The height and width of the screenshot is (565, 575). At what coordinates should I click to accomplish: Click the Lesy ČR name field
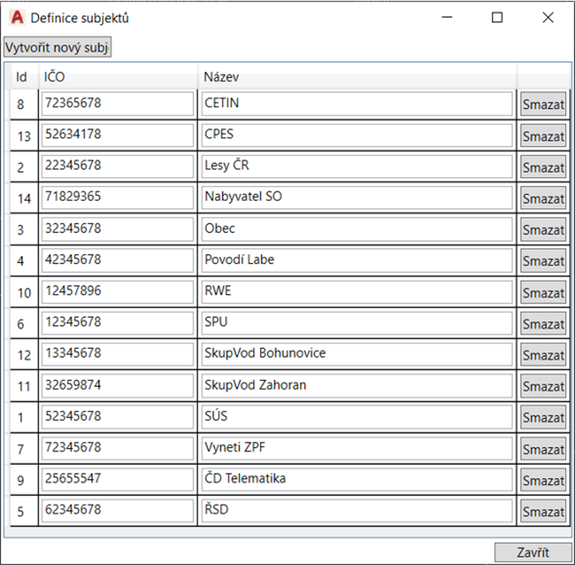[357, 166]
